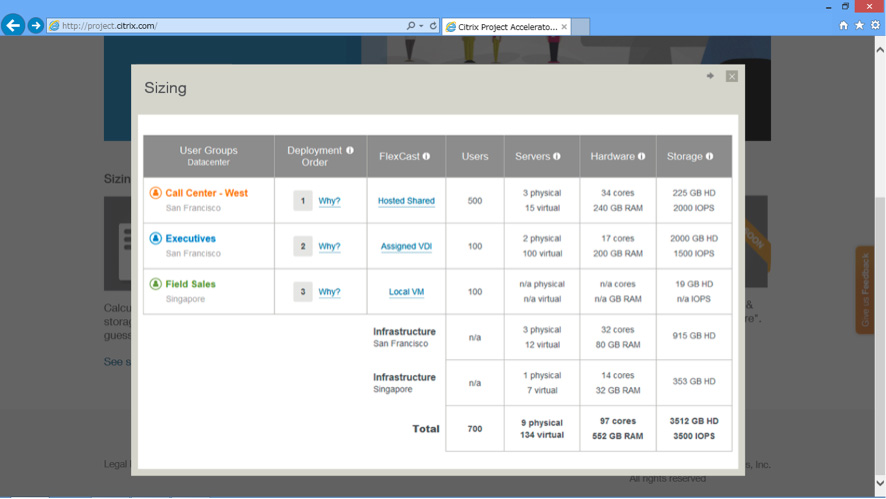Click the address bar search magnifier icon
886x499 pixels.
(411, 25)
